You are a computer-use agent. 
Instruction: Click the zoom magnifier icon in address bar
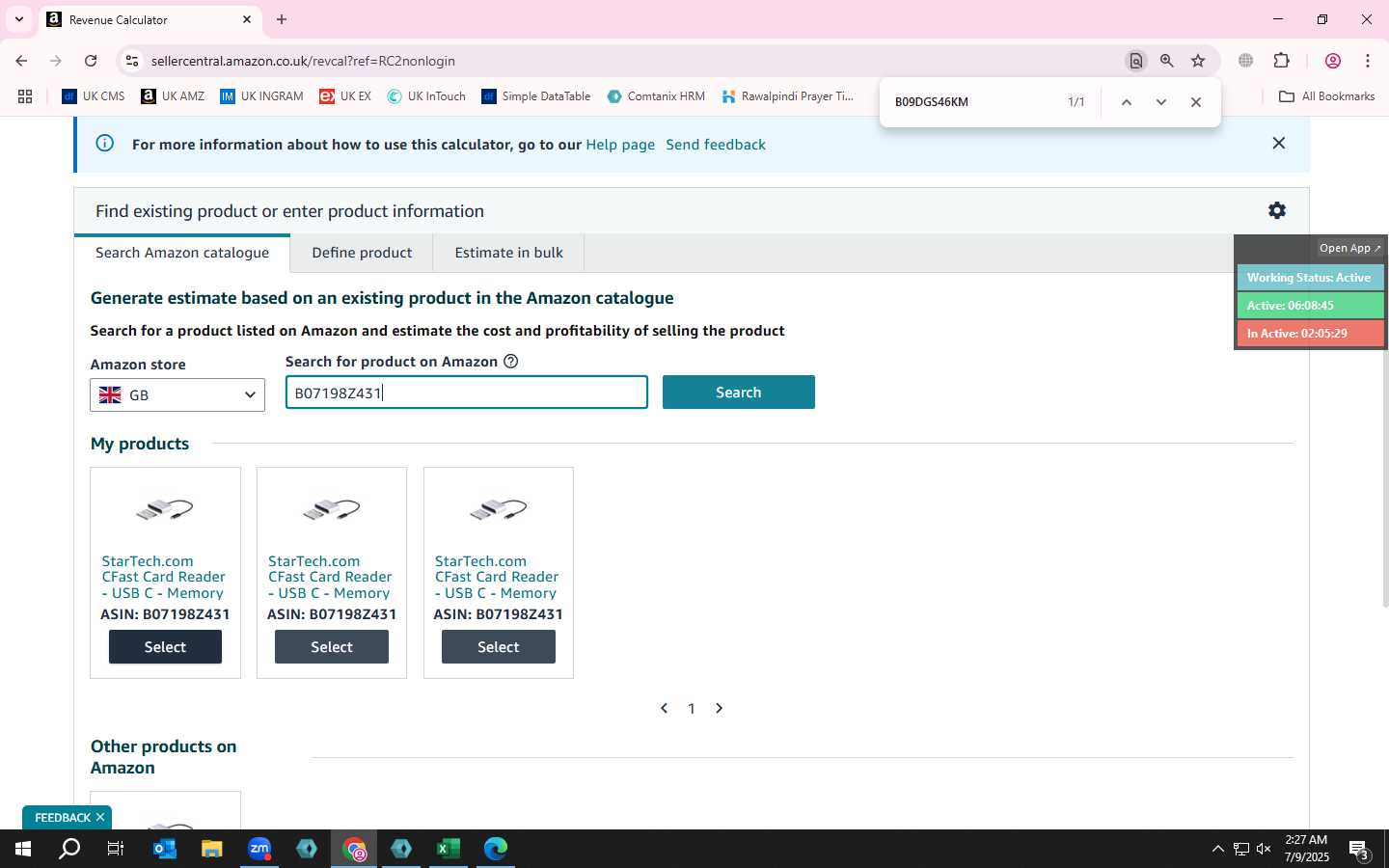1167,61
